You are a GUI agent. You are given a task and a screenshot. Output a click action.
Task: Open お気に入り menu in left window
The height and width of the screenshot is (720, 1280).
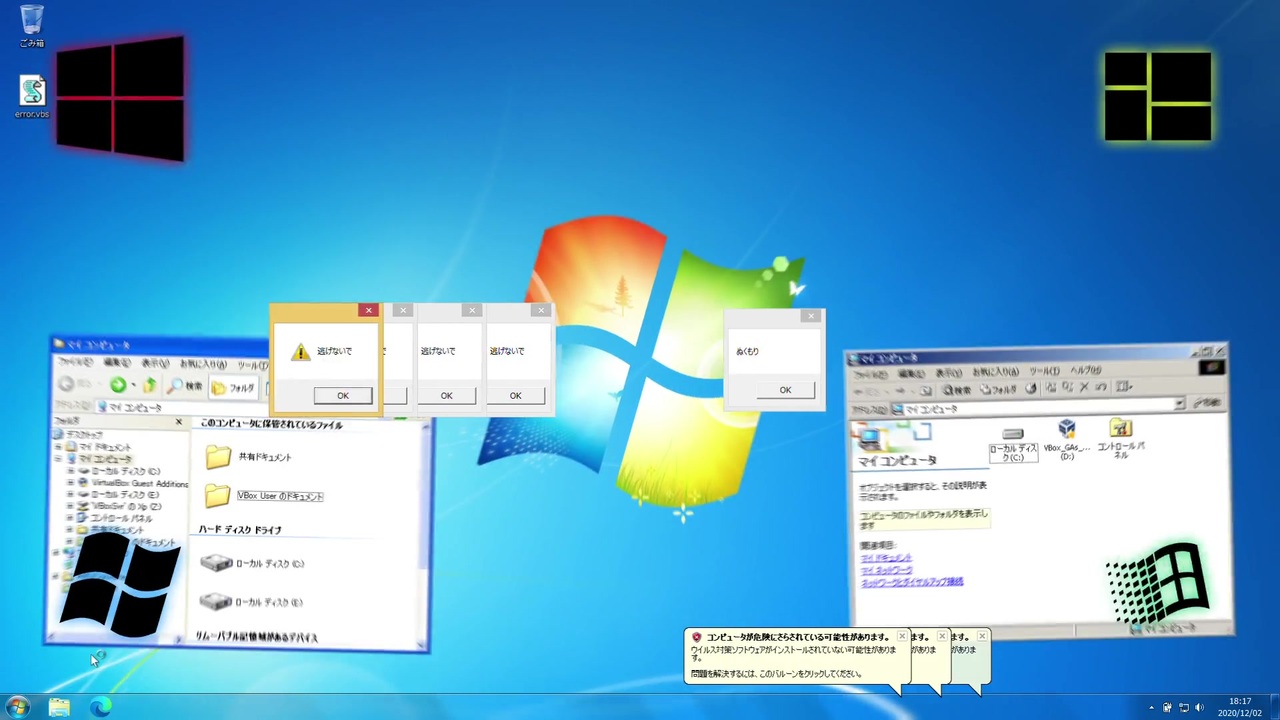pos(203,364)
